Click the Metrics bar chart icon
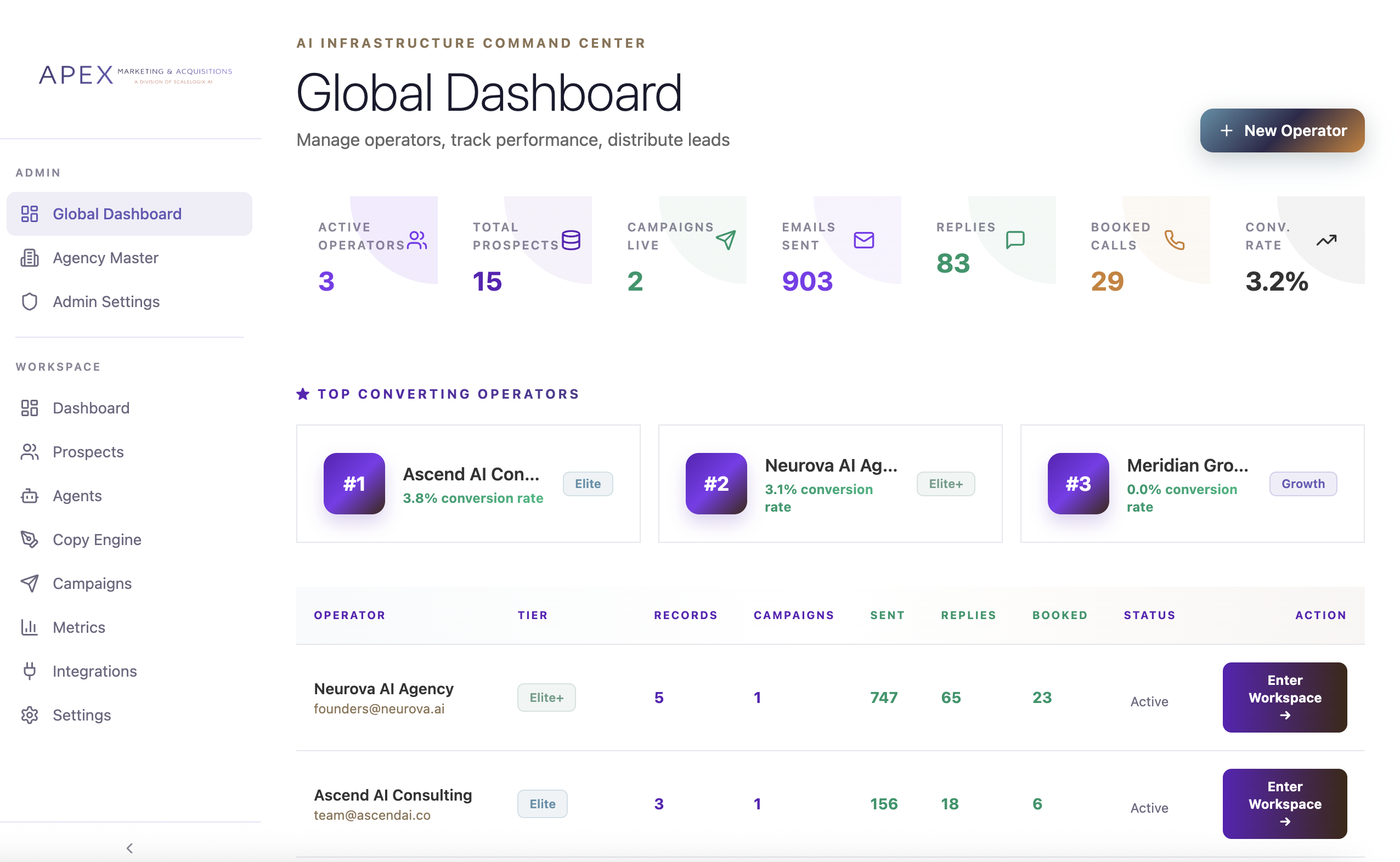 click(29, 627)
